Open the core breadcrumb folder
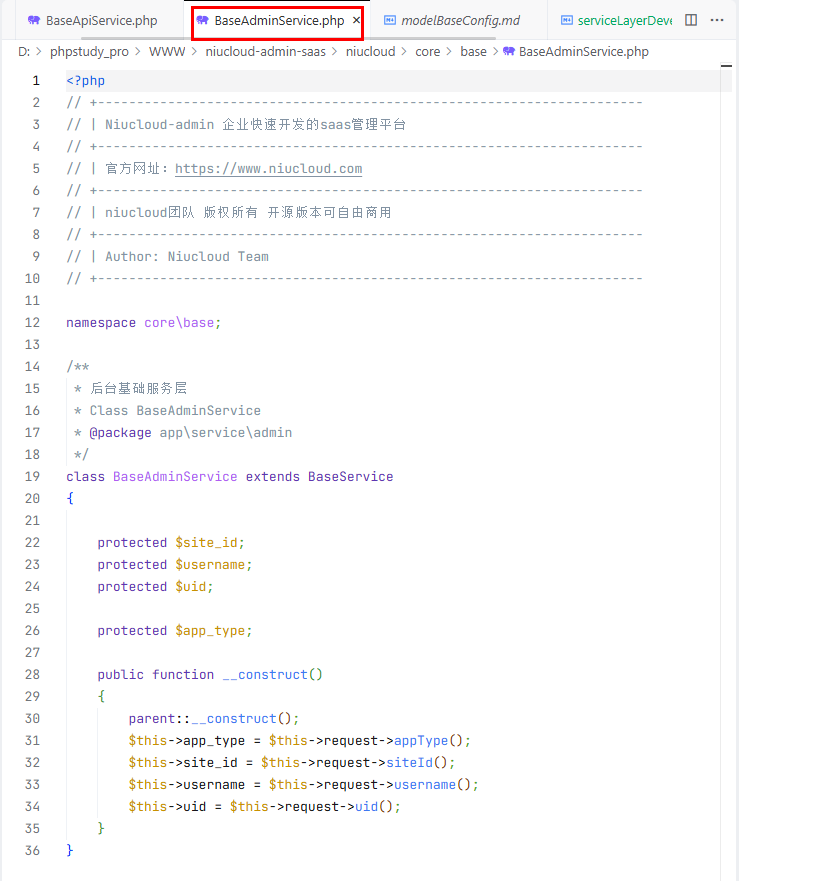 pos(427,51)
